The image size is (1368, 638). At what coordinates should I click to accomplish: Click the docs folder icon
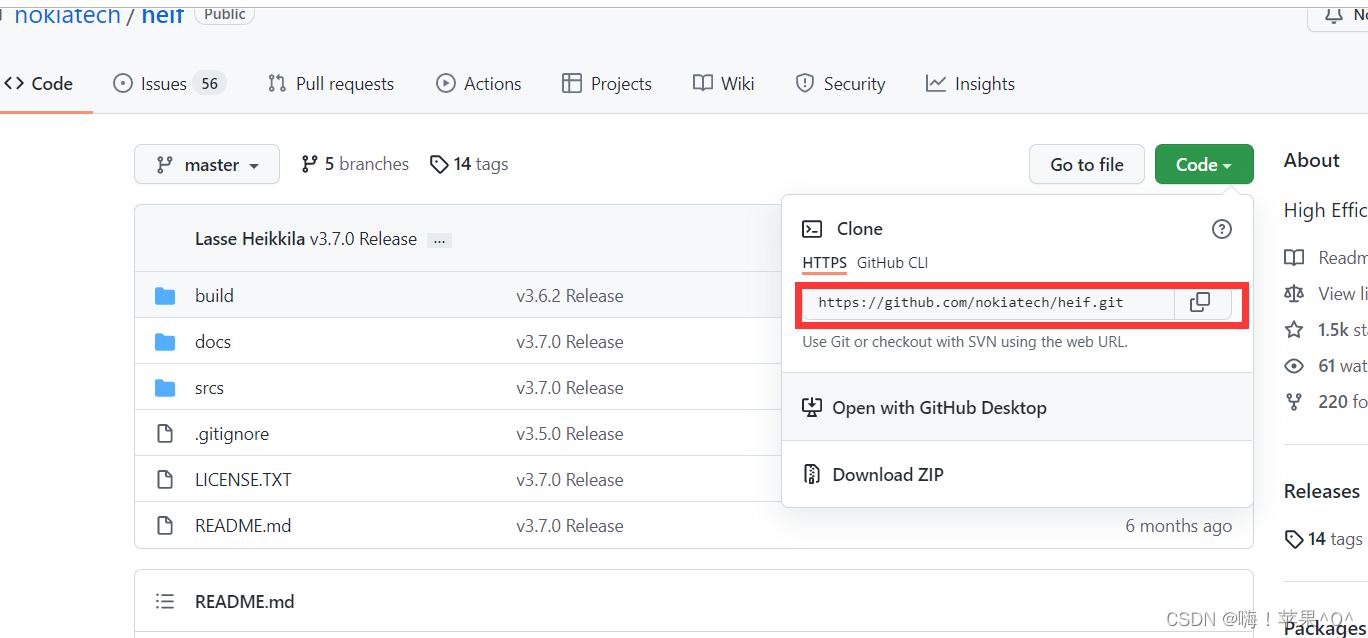[x=165, y=342]
